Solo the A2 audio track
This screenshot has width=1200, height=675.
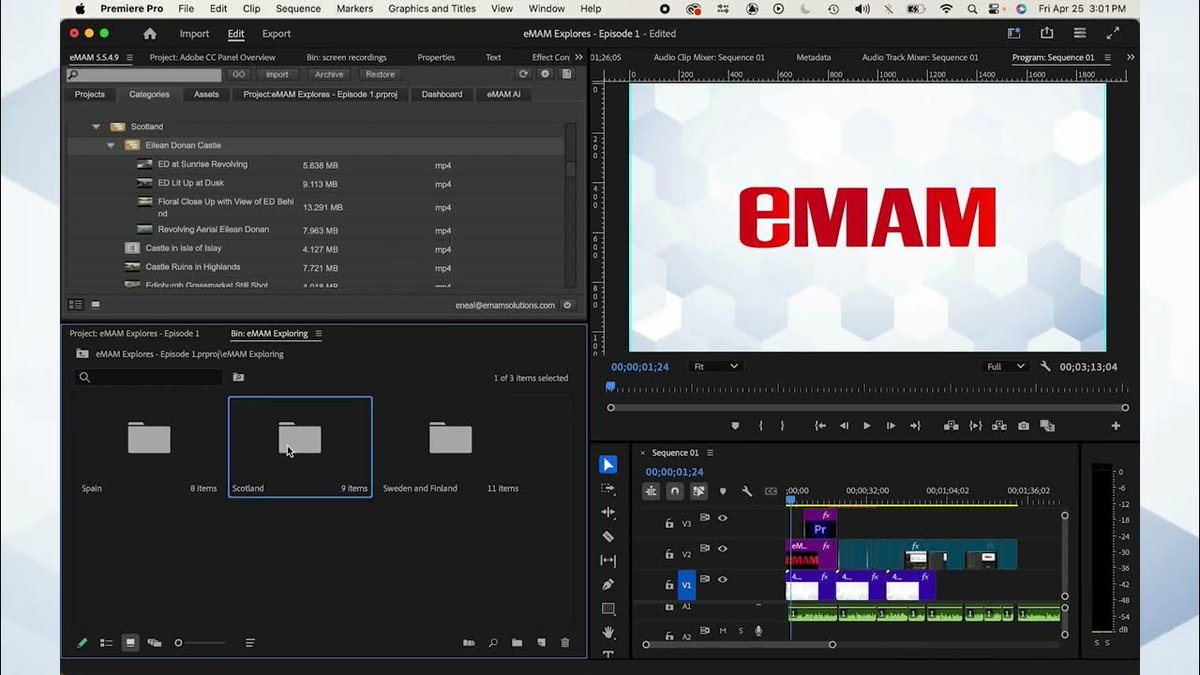(x=741, y=631)
